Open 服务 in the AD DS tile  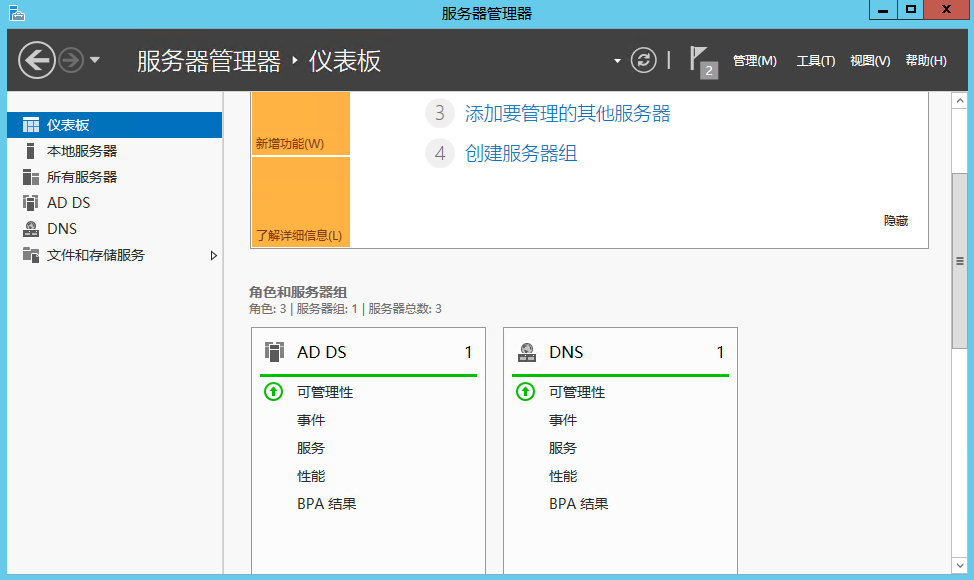pos(311,448)
